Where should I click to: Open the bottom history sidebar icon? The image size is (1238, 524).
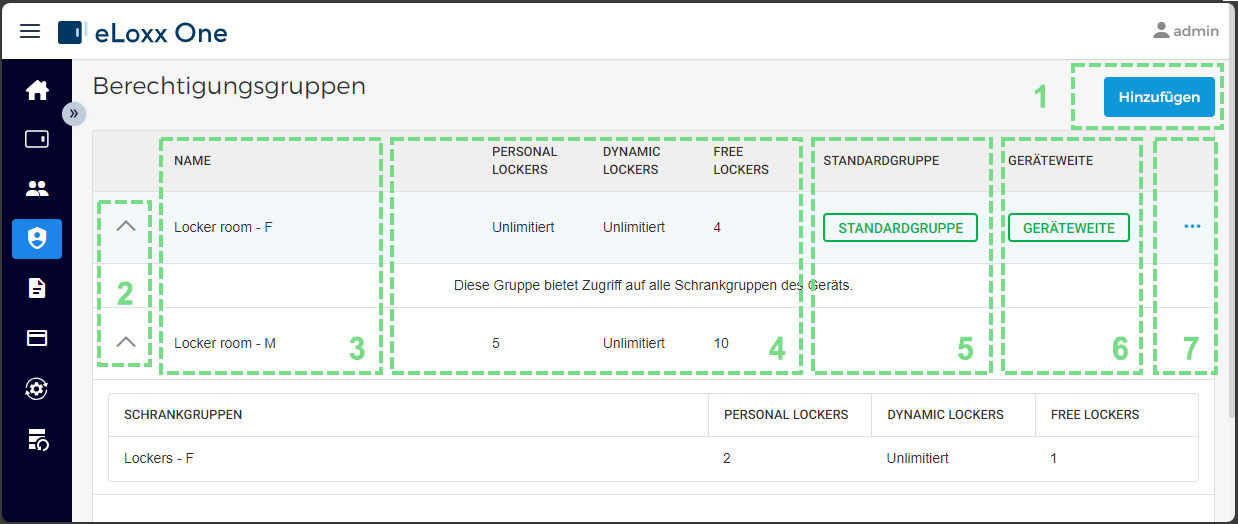pyautogui.click(x=37, y=438)
